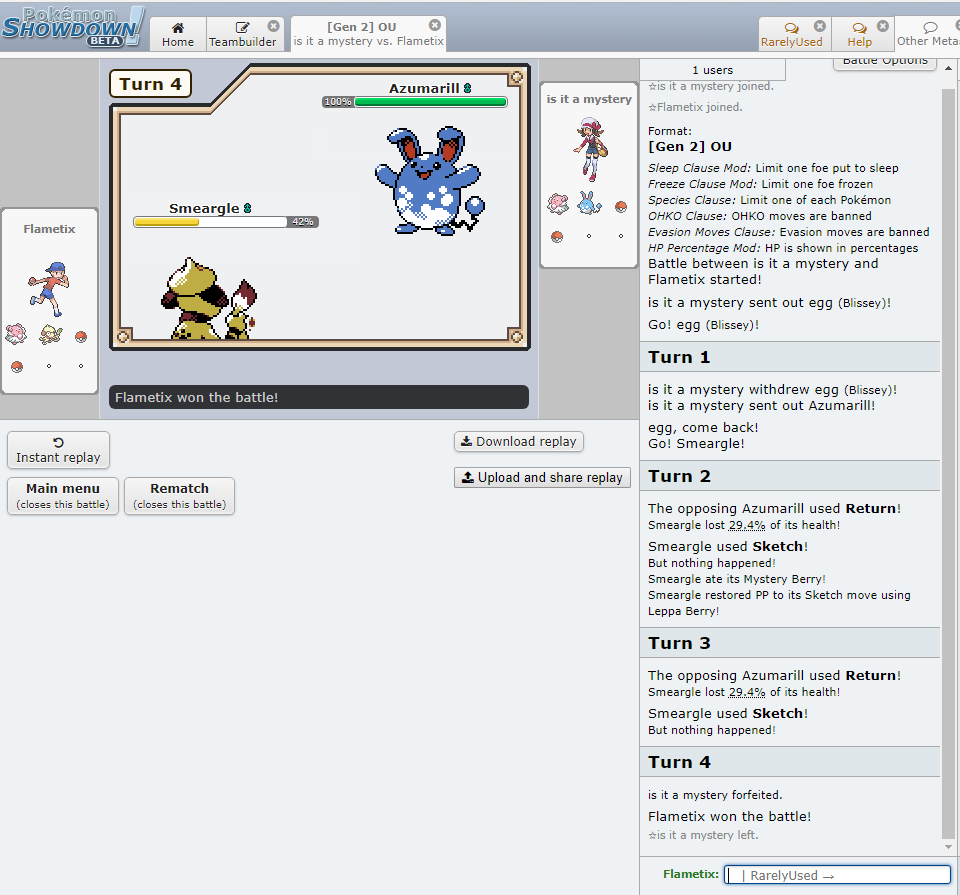Image resolution: width=960 pixels, height=895 pixels.
Task: Click Smeargle's yellow HP bar
Action: 166,222
